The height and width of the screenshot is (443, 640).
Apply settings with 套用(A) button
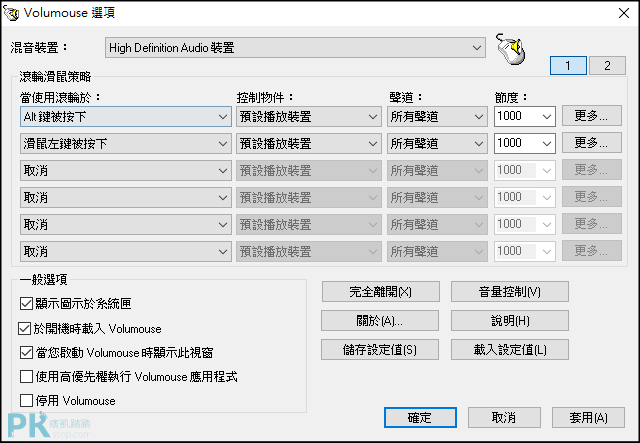click(588, 417)
